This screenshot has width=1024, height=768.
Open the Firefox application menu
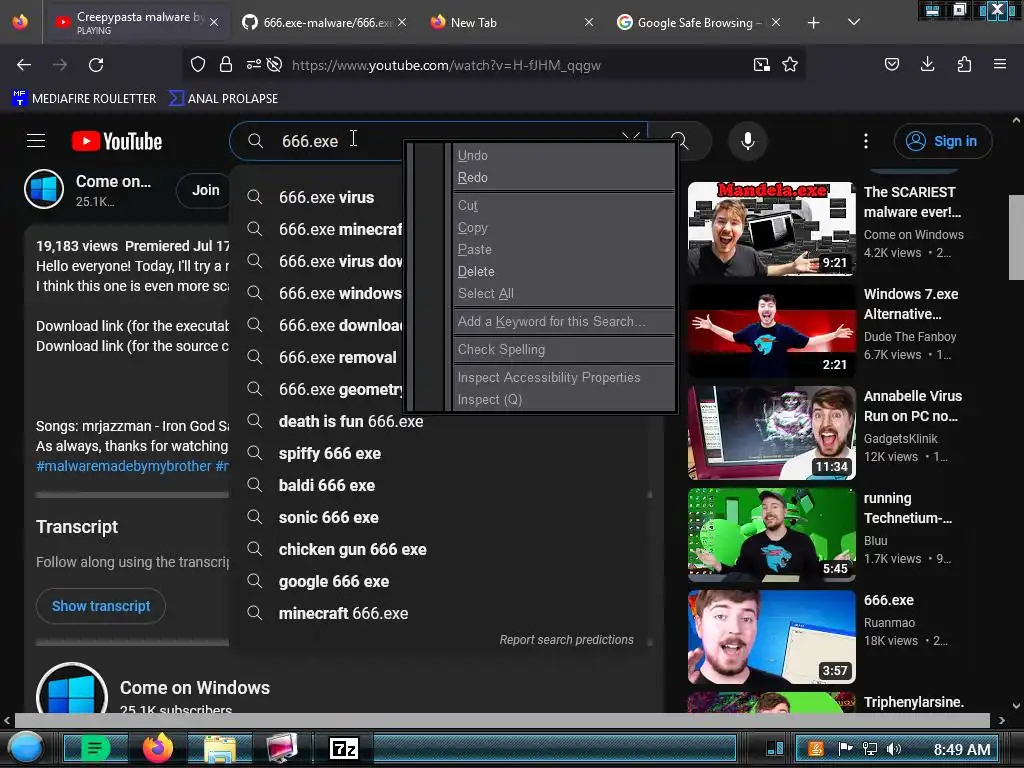point(1000,64)
